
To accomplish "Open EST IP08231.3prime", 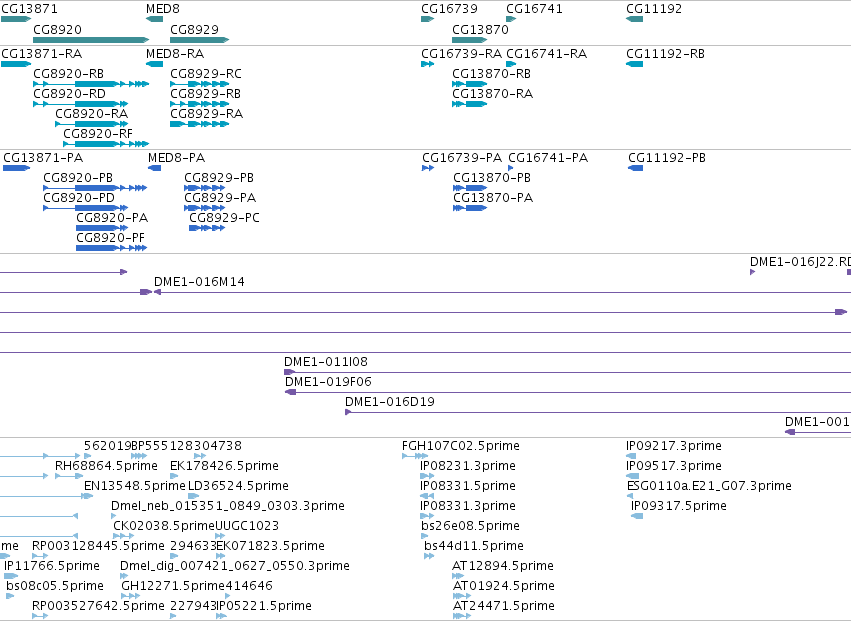I will [468, 466].
